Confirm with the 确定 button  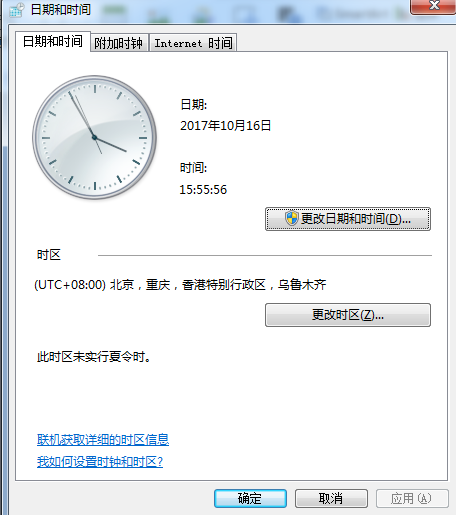coord(250,499)
